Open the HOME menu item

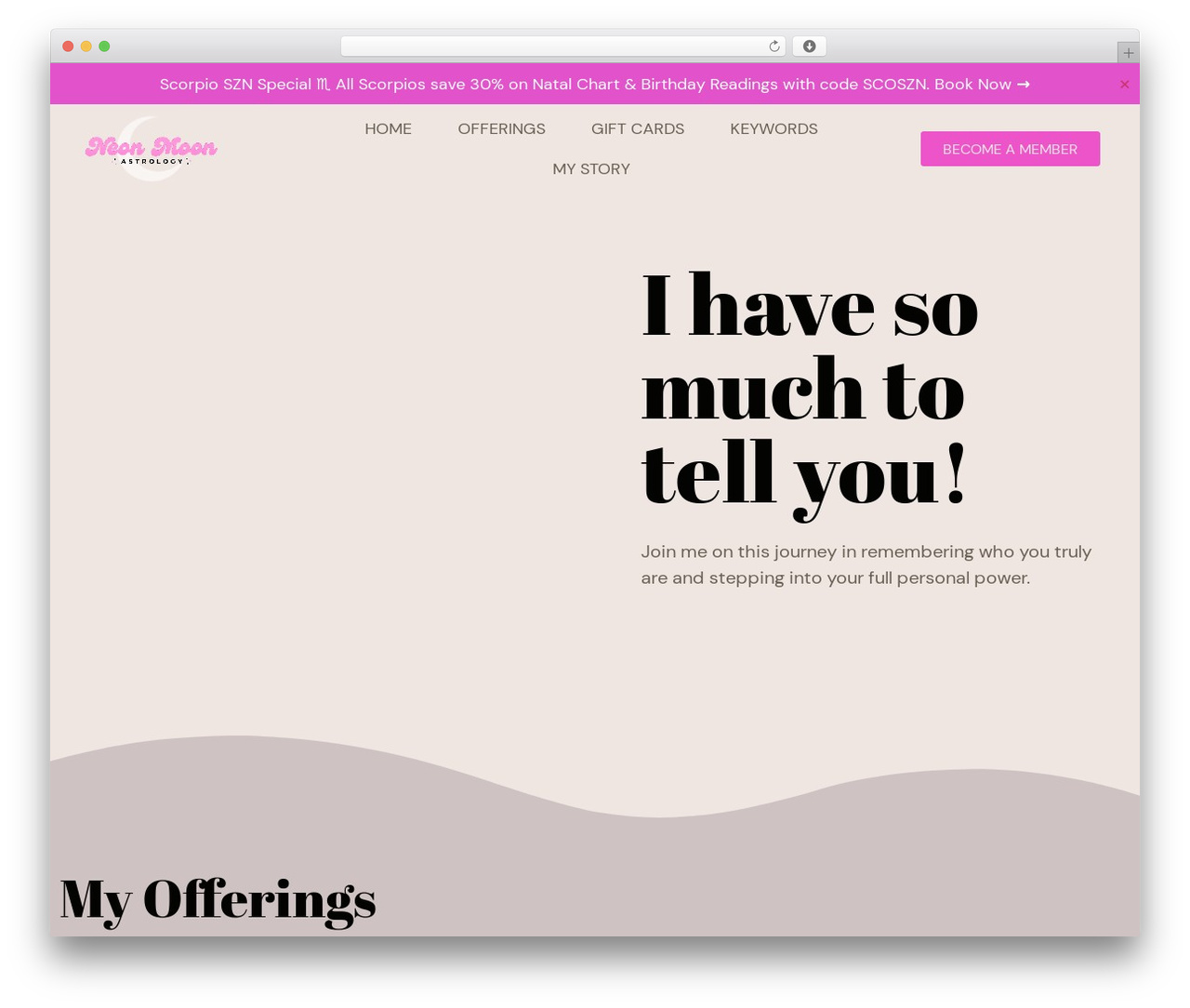coord(388,129)
